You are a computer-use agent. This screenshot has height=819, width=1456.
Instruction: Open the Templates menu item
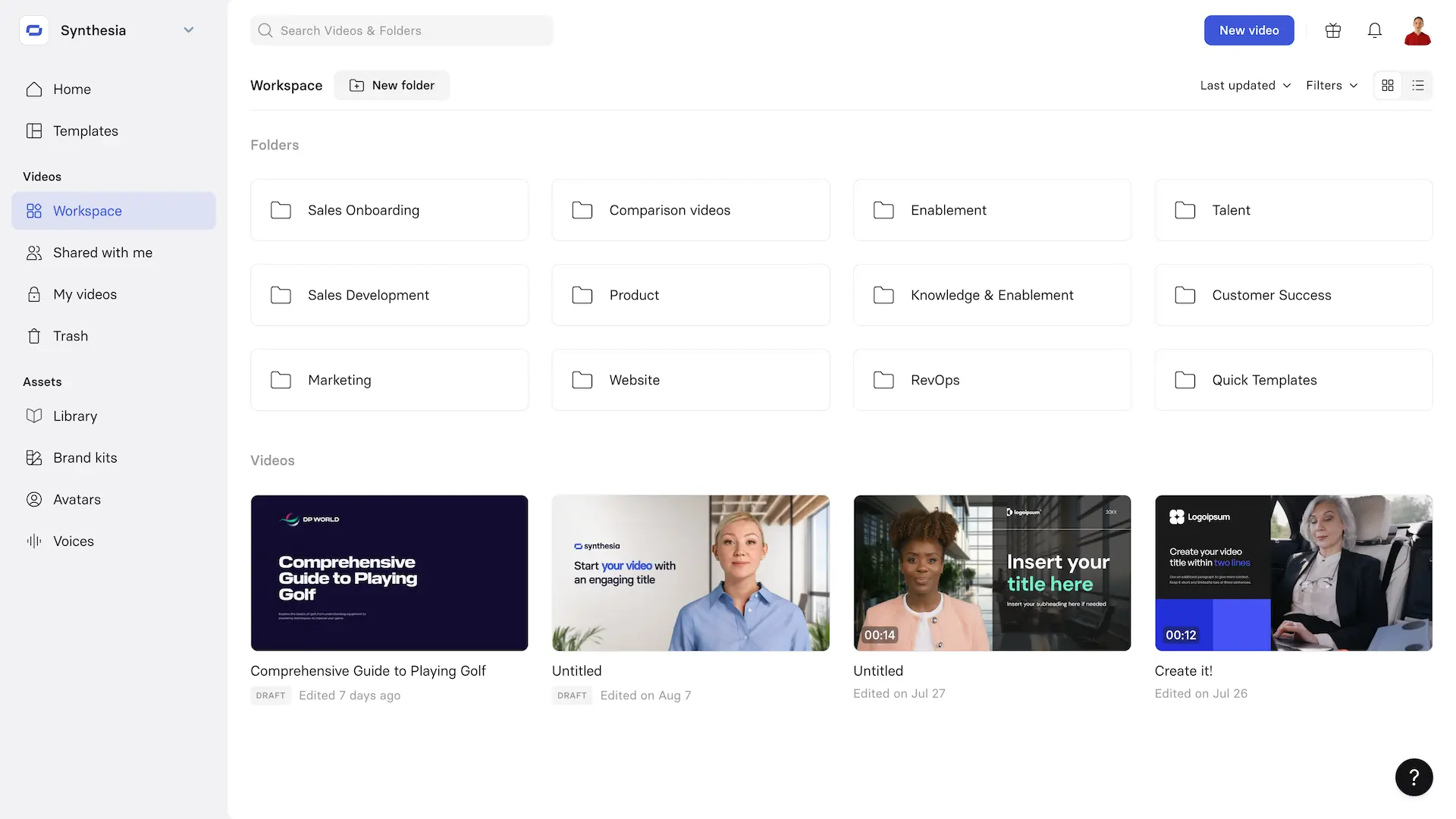pos(85,130)
